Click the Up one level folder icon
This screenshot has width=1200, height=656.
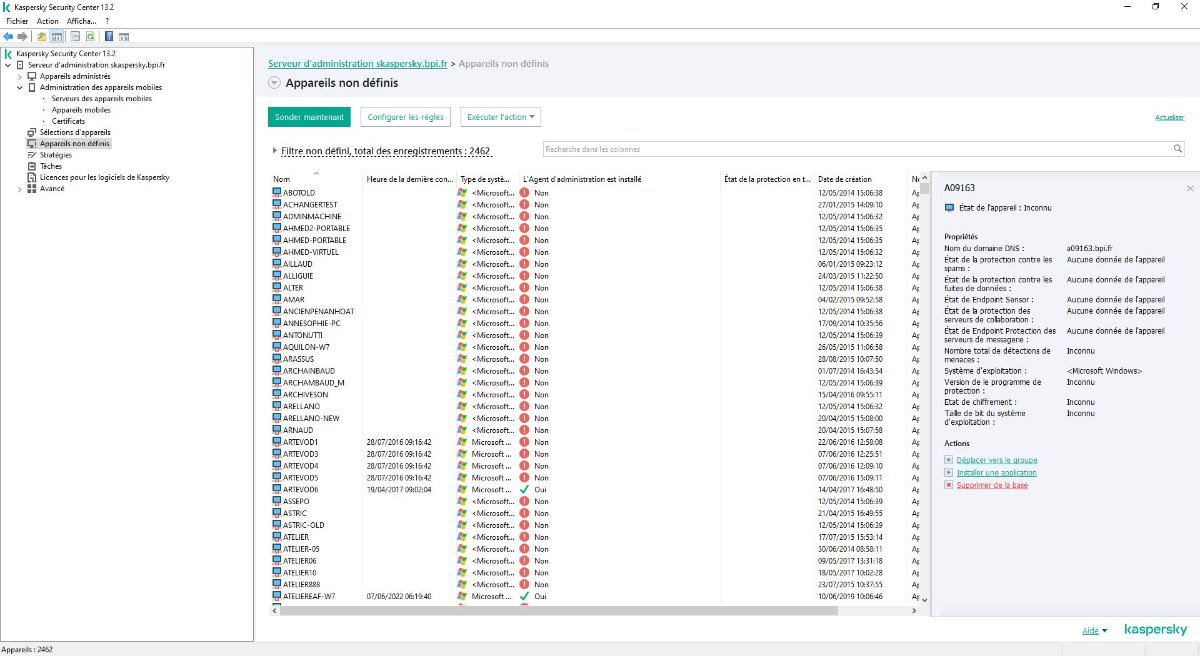[42, 35]
